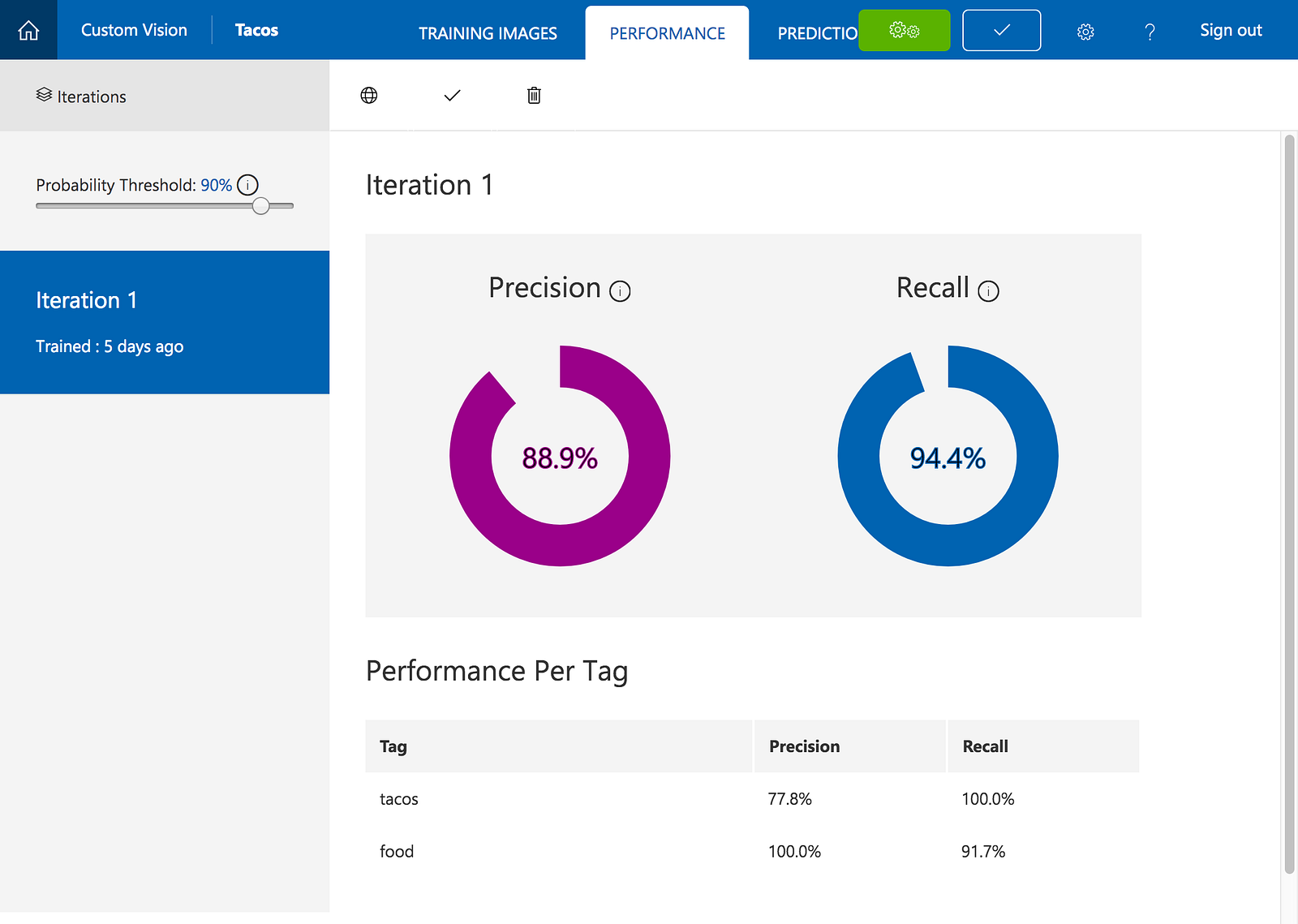
Task: Click the Recall column header
Action: click(1043, 746)
